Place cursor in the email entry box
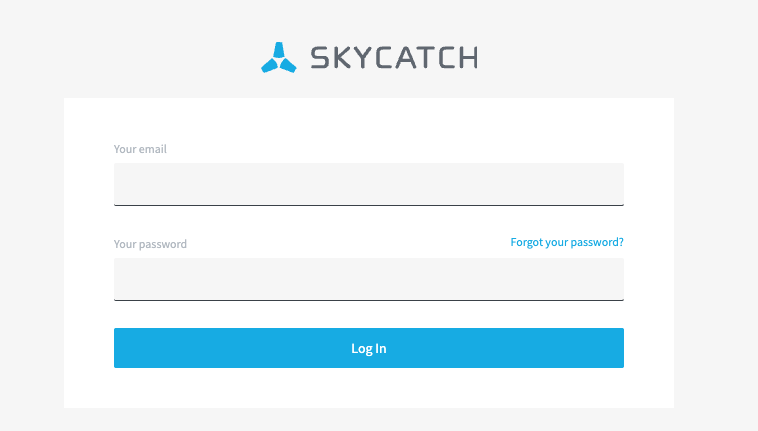The width and height of the screenshot is (758, 431). pyautogui.click(x=368, y=184)
